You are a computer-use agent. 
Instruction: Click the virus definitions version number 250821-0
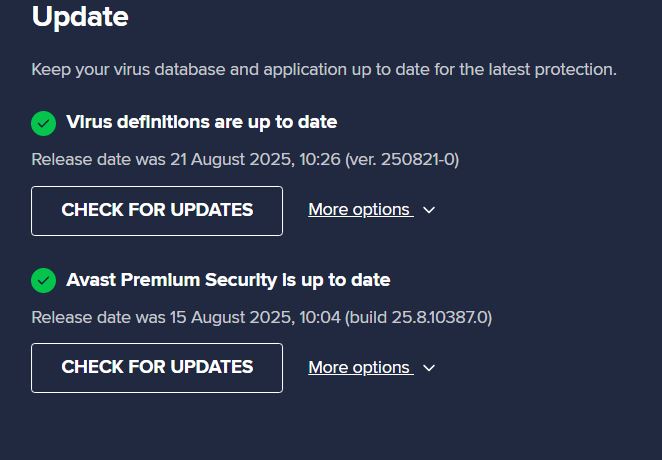(418, 160)
